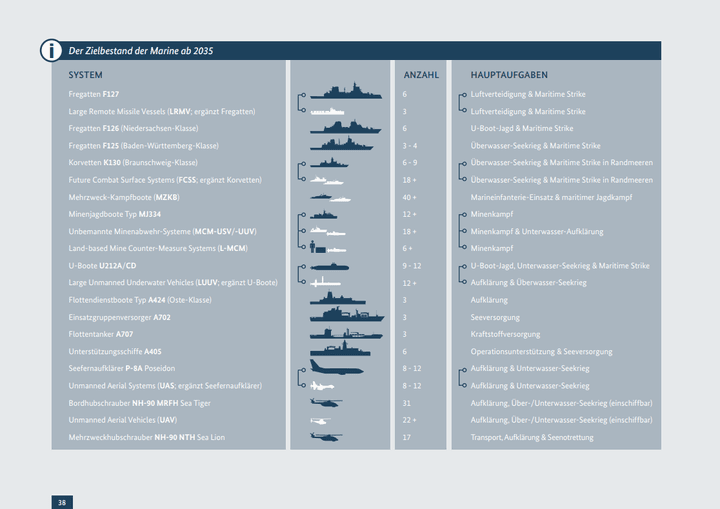Click the A405 support ship silhouette
720x509 pixels.
pyautogui.click(x=340, y=349)
